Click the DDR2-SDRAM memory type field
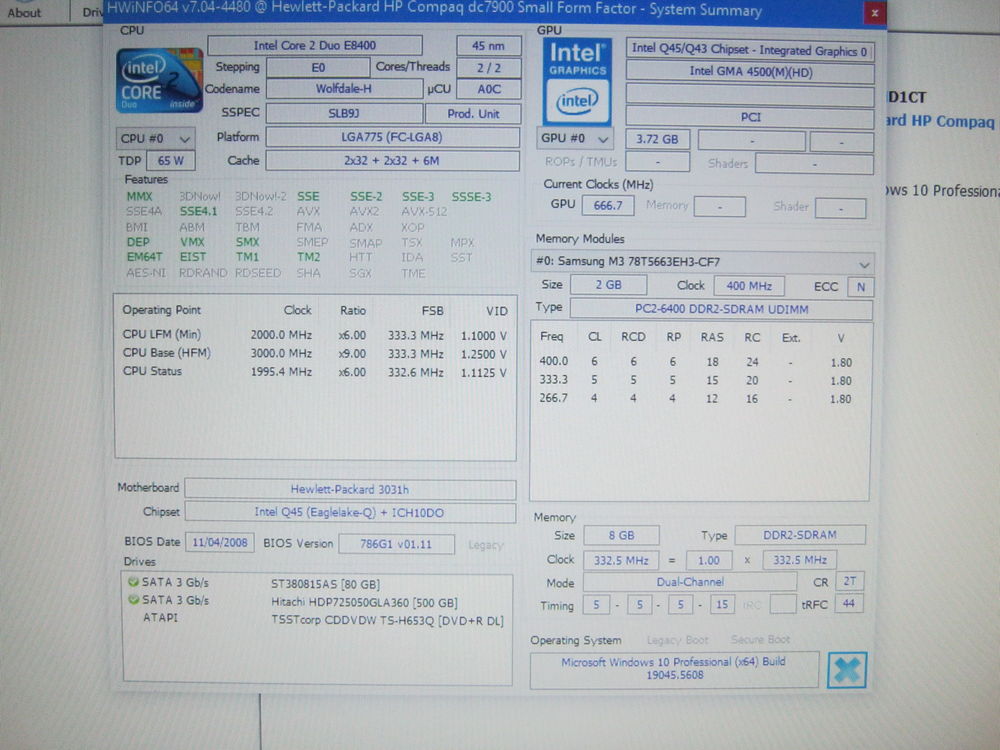 pyautogui.click(x=800, y=535)
